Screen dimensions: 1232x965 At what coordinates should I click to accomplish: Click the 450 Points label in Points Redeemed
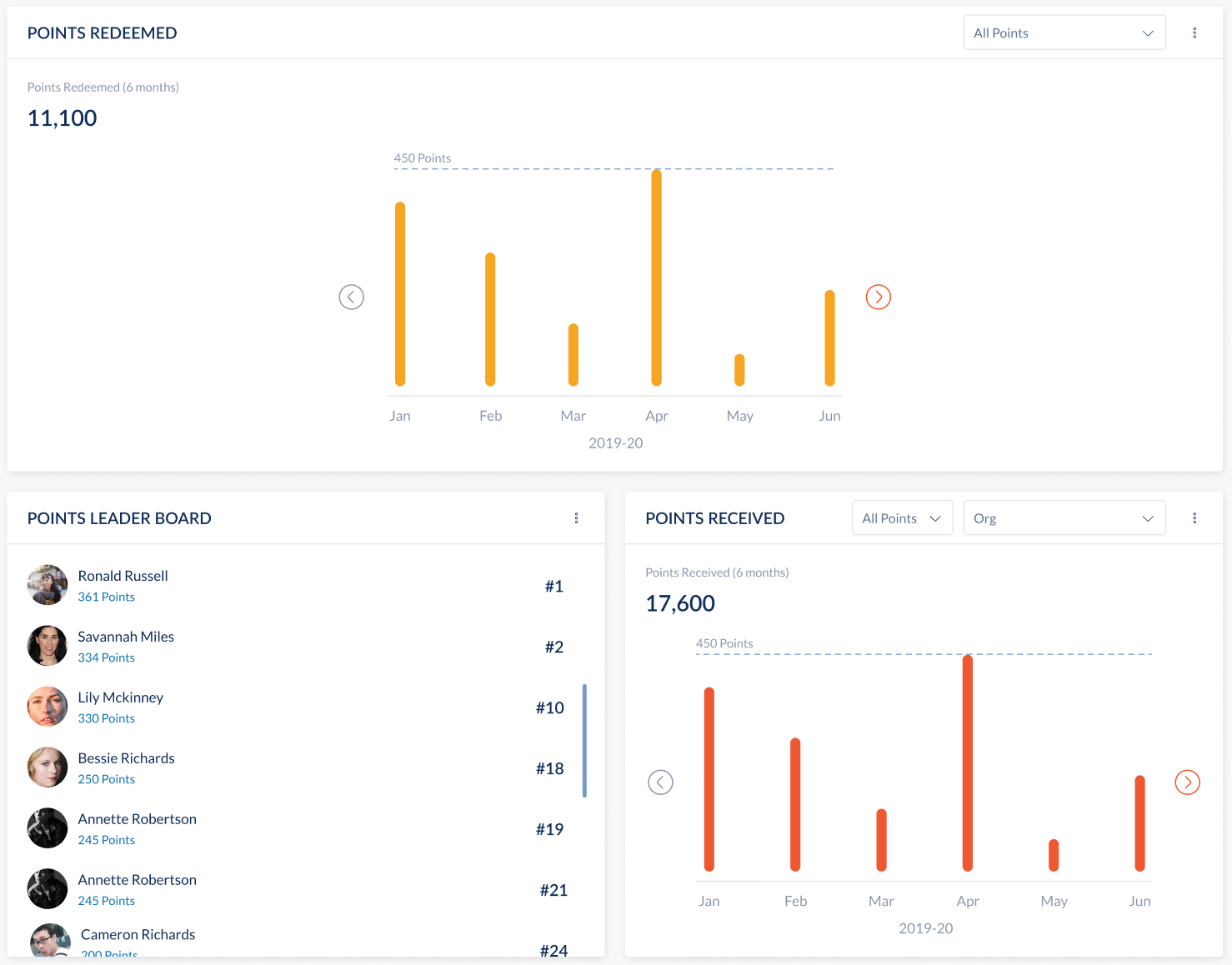tap(423, 158)
